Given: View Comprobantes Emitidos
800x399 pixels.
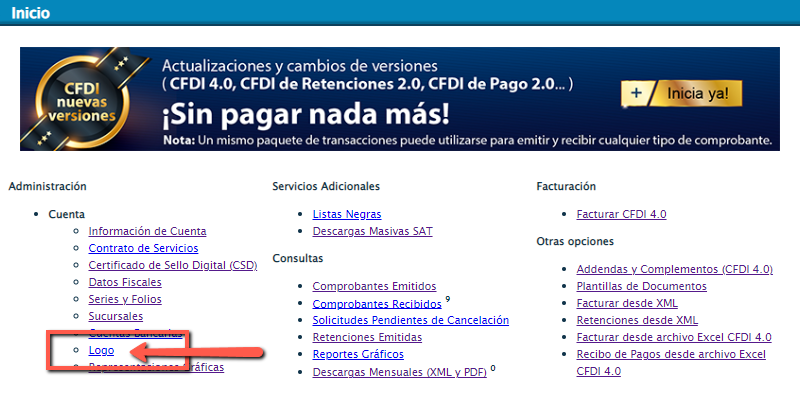Looking at the screenshot, I should pos(374,286).
